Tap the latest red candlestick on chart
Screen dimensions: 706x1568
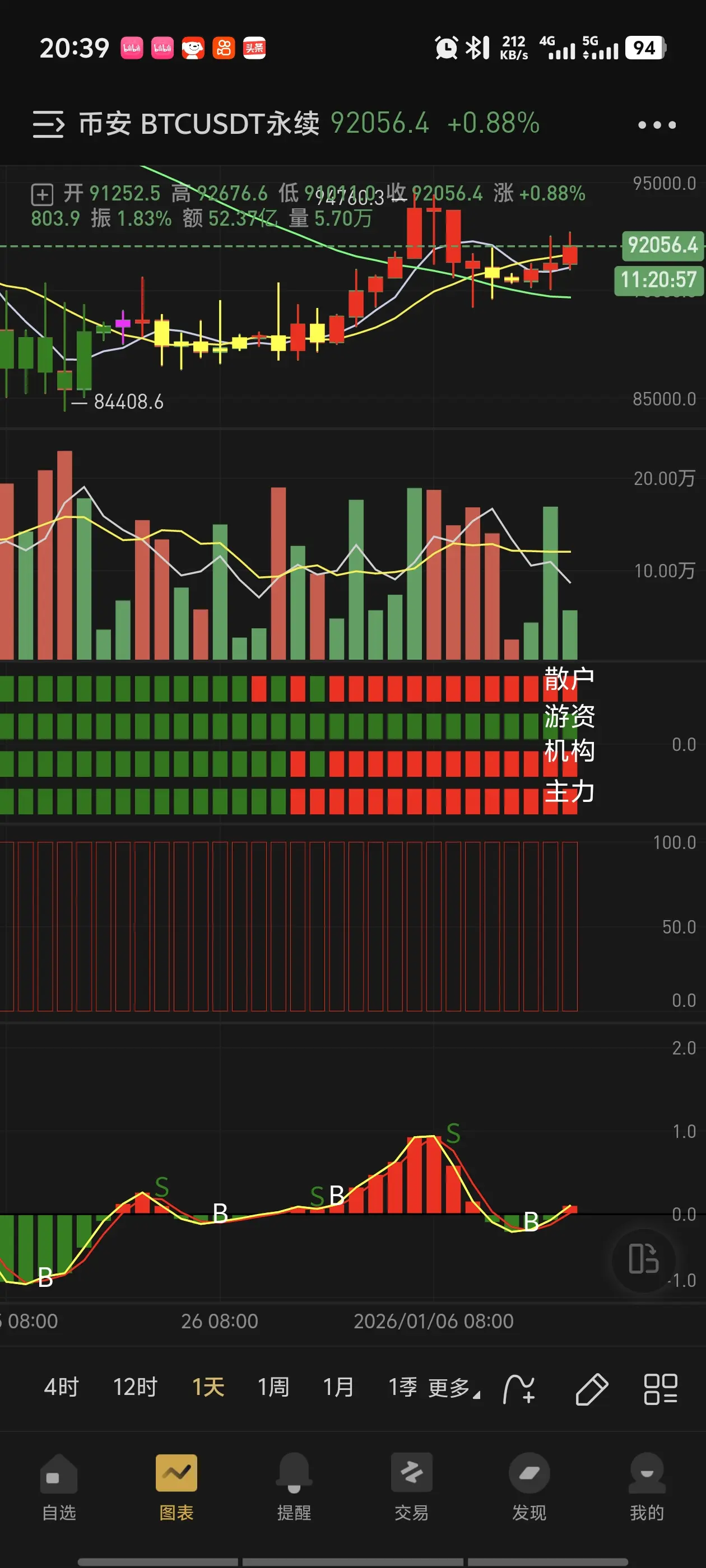(570, 254)
